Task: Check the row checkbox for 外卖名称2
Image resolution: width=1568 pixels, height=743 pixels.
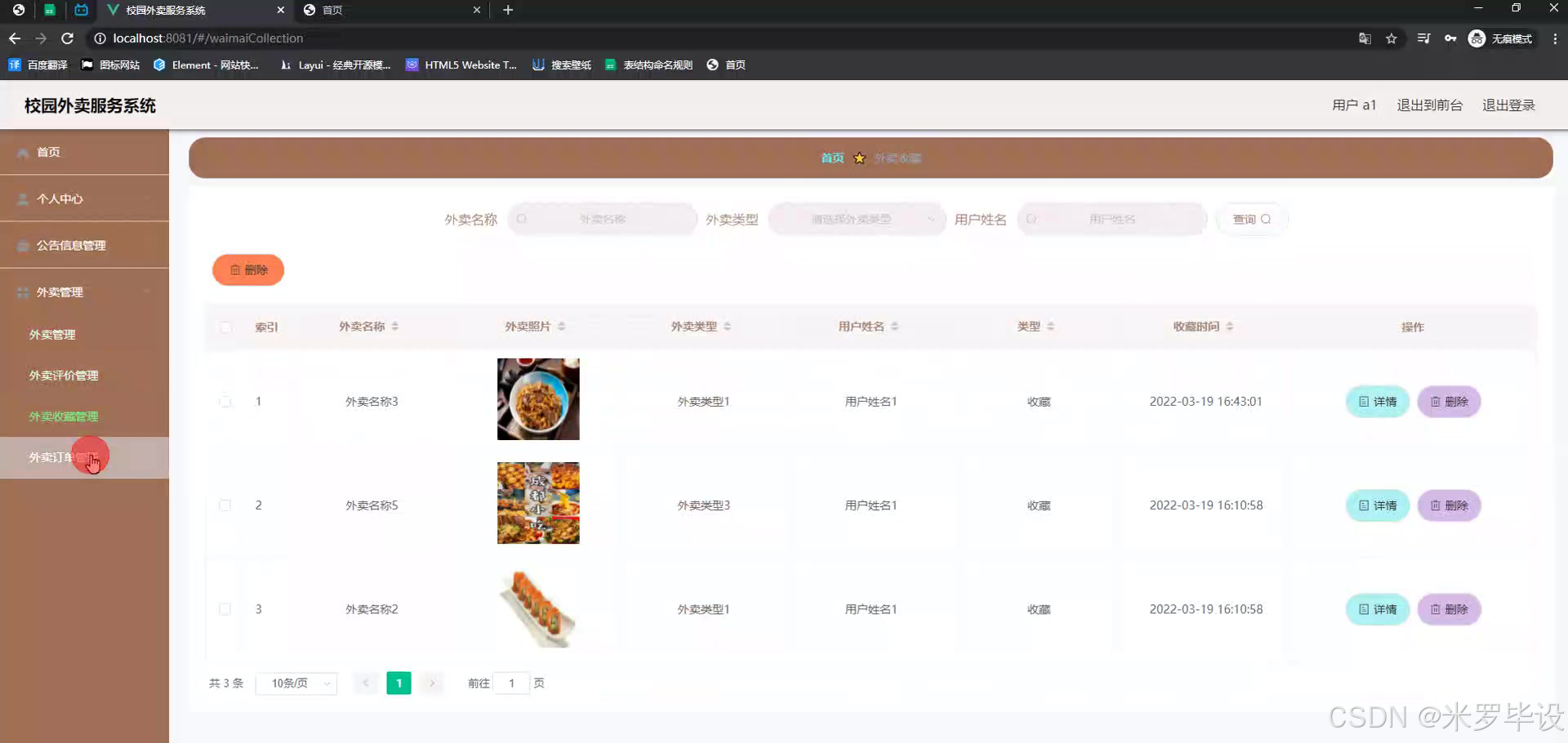Action: click(x=225, y=608)
